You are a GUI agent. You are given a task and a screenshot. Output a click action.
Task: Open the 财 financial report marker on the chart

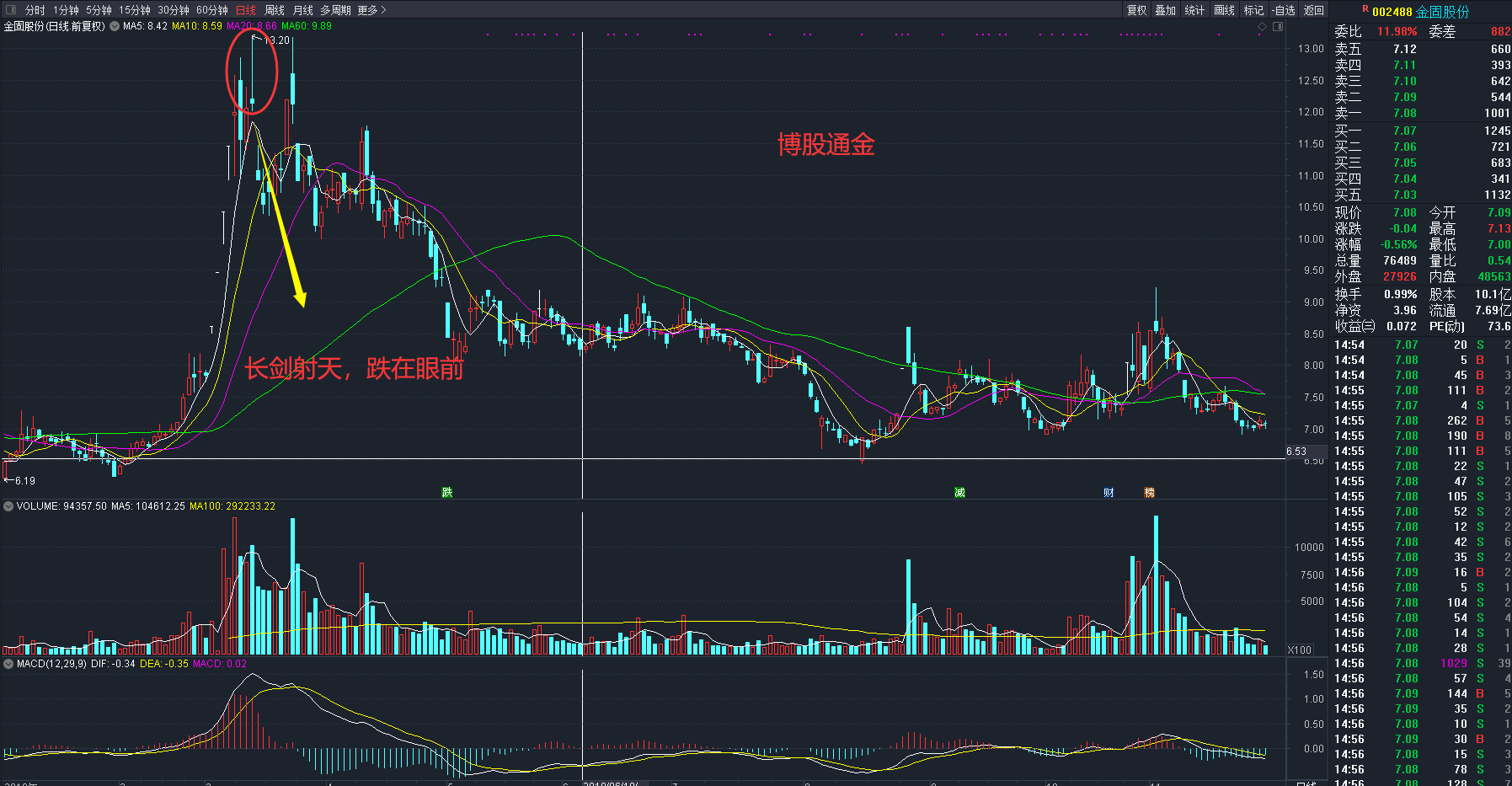point(1109,493)
